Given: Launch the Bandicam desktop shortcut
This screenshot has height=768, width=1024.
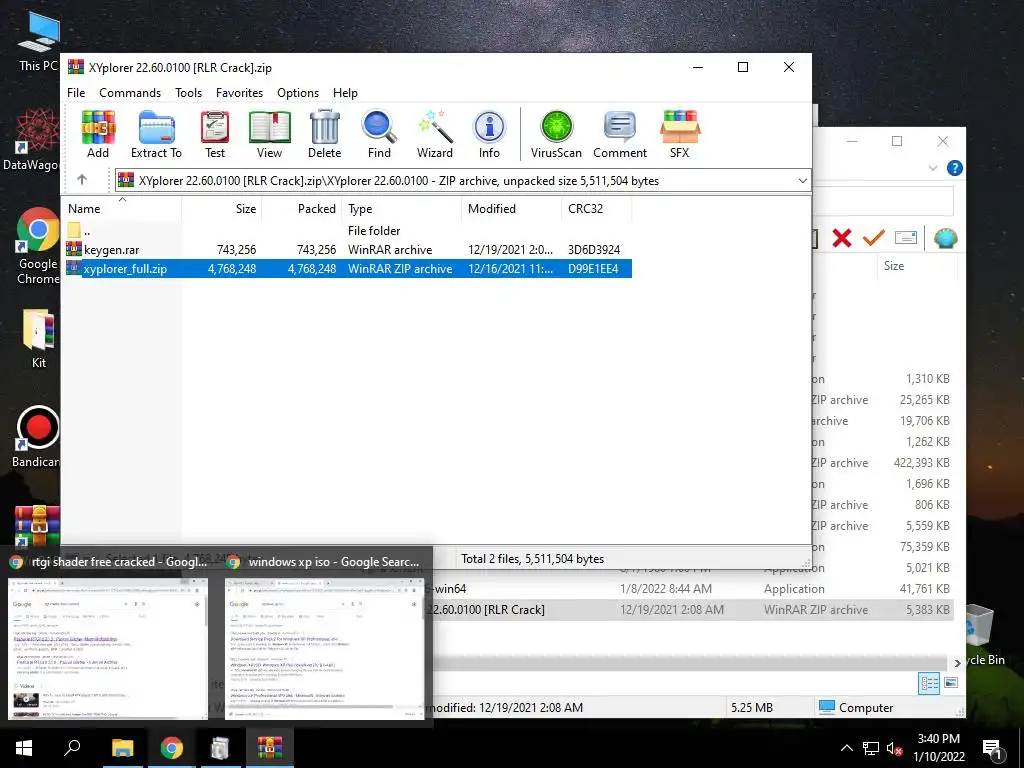Looking at the screenshot, I should point(37,436).
